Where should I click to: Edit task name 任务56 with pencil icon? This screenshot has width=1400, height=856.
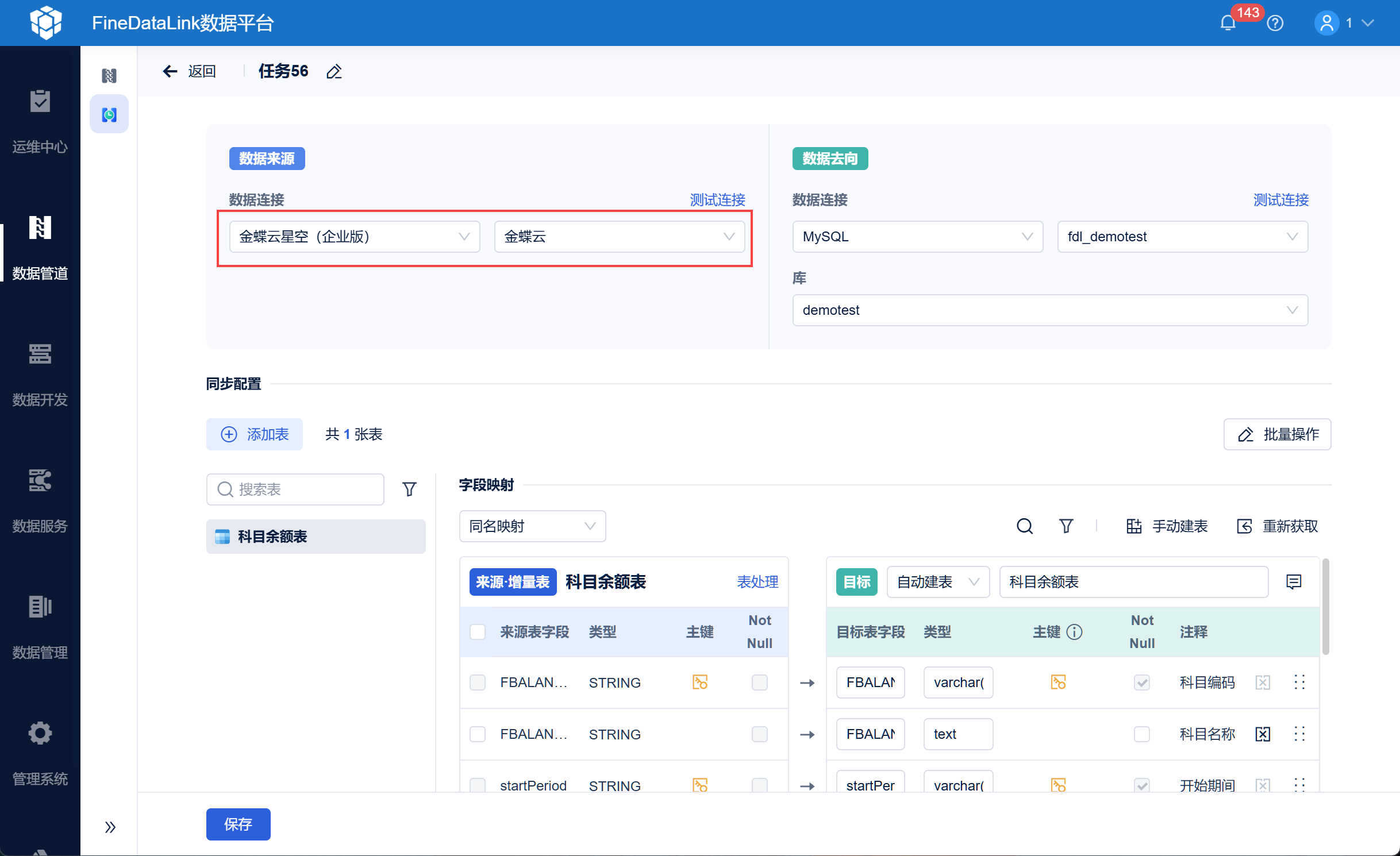click(x=334, y=71)
